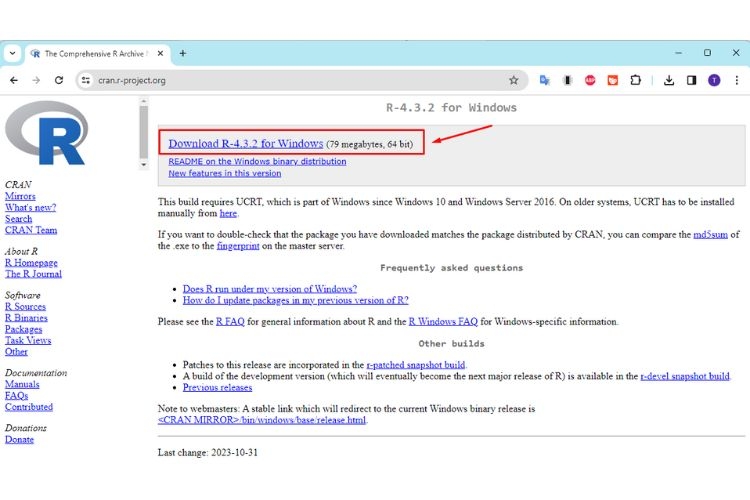Open the Google Translate extension icon

(x=545, y=80)
